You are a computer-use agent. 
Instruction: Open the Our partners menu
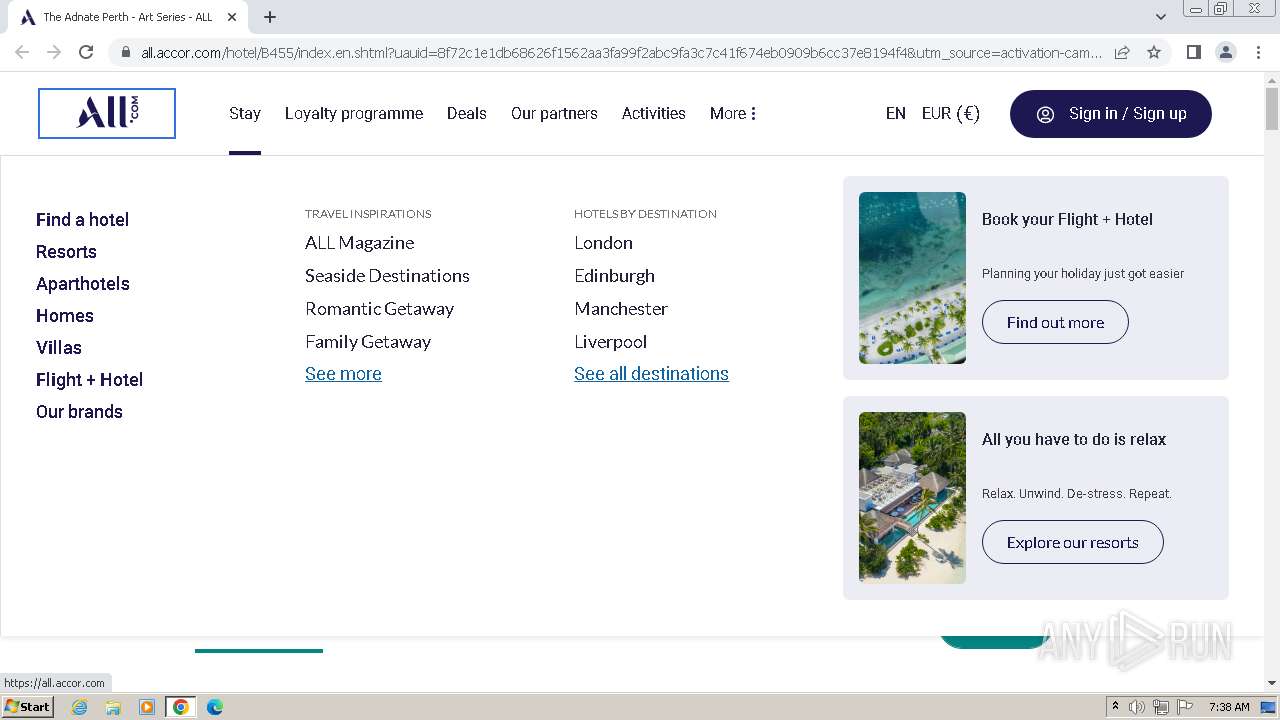(x=554, y=113)
